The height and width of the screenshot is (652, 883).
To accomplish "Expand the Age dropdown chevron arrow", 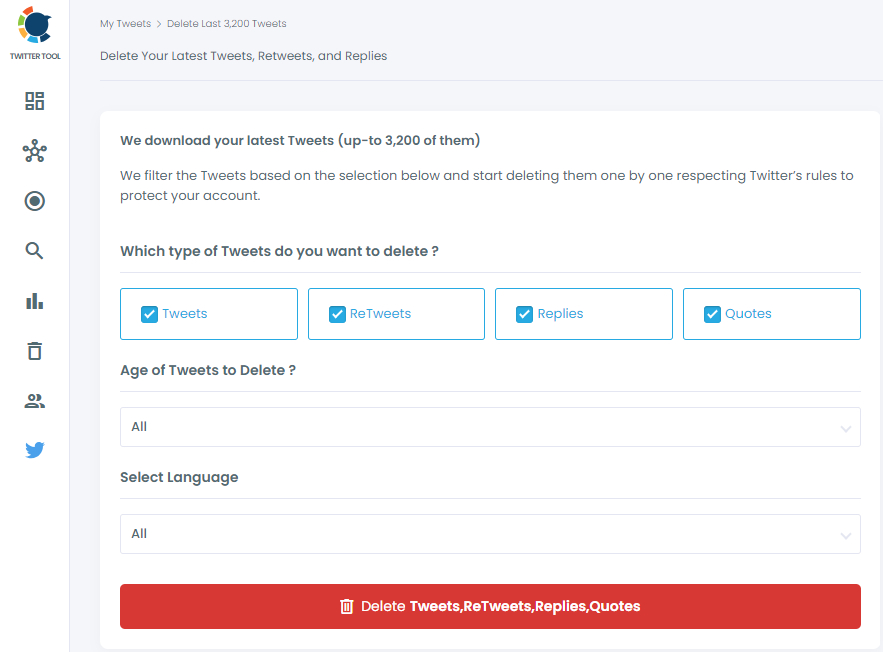I will (845, 426).
